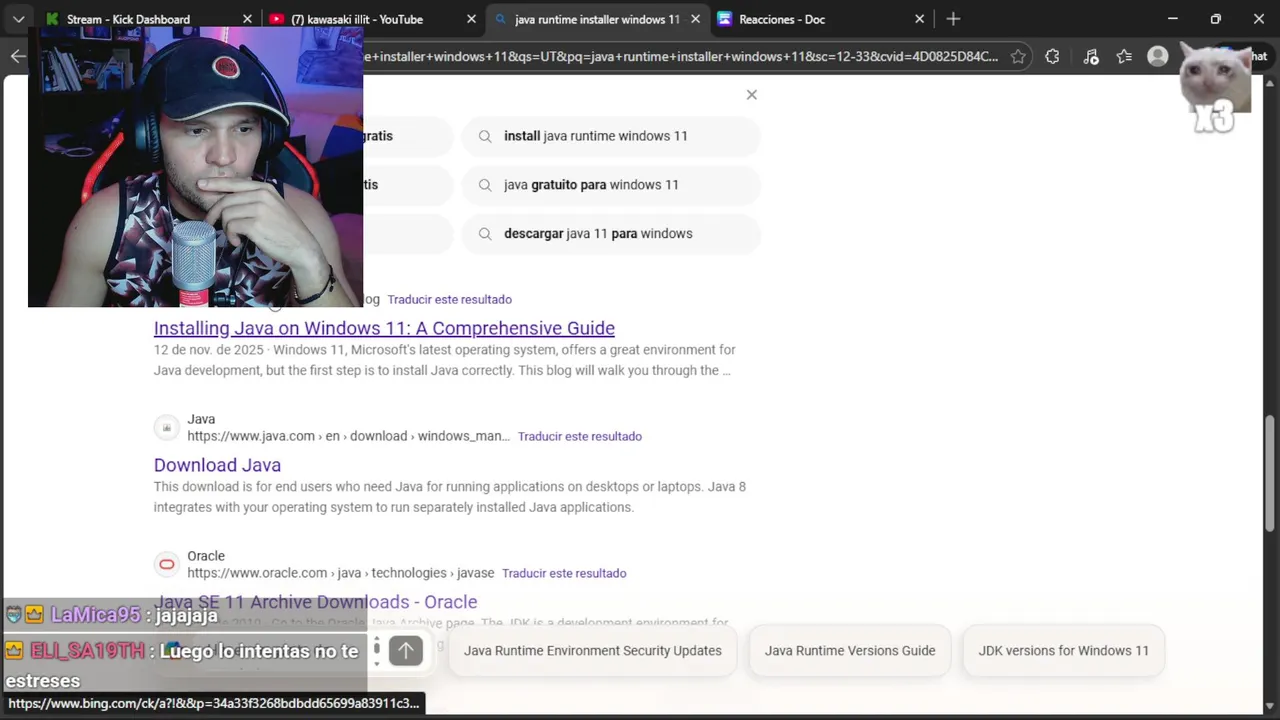The image size is (1280, 720).
Task: Open a new browser tab
Action: (x=953, y=19)
